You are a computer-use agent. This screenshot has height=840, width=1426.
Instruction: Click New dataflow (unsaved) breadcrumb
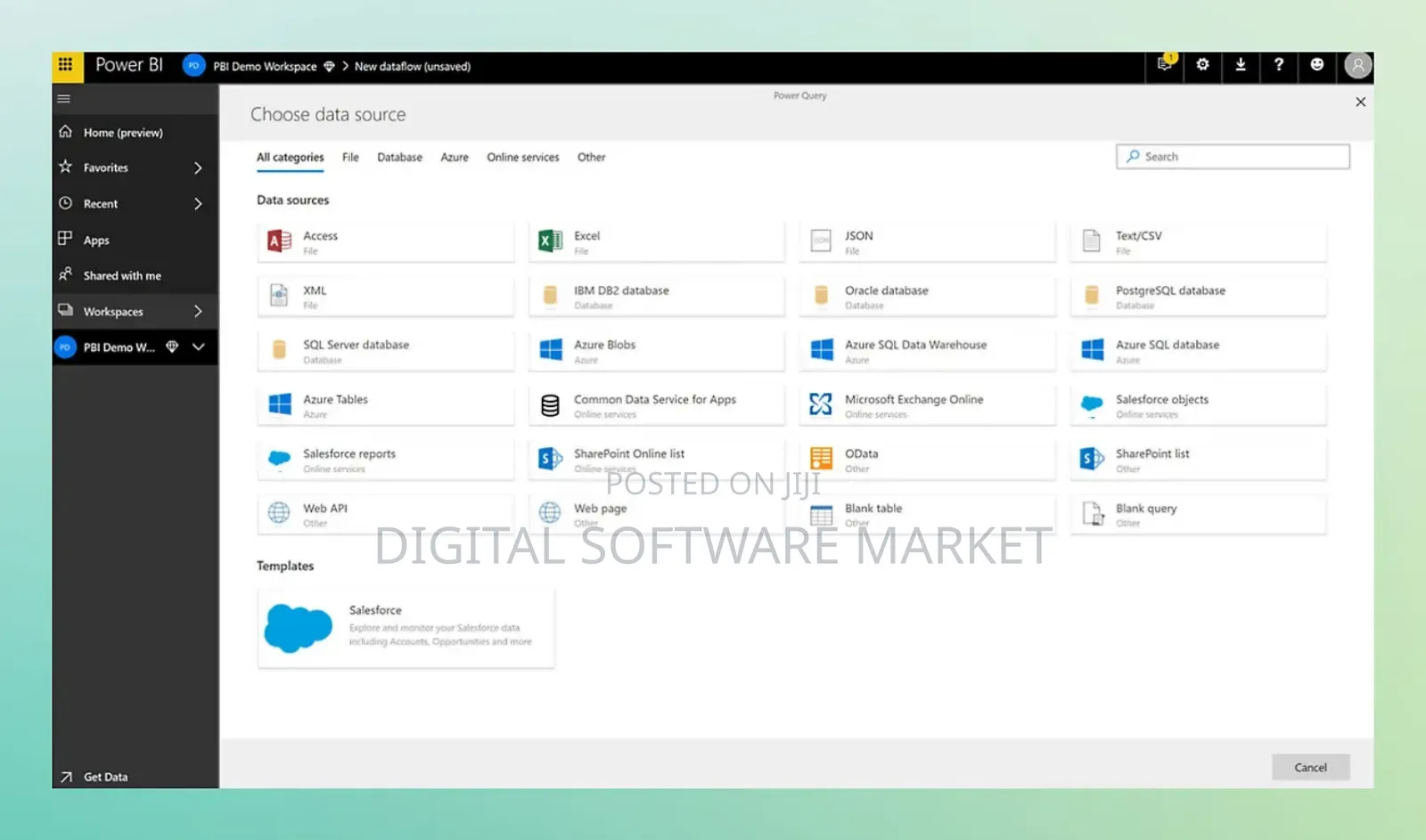point(413,66)
